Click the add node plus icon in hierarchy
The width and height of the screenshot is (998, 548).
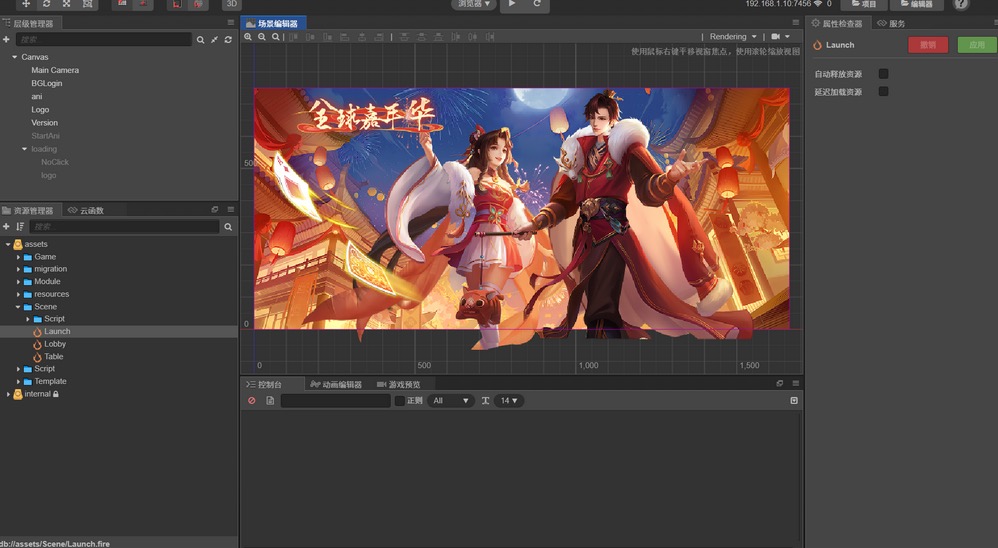pos(6,40)
